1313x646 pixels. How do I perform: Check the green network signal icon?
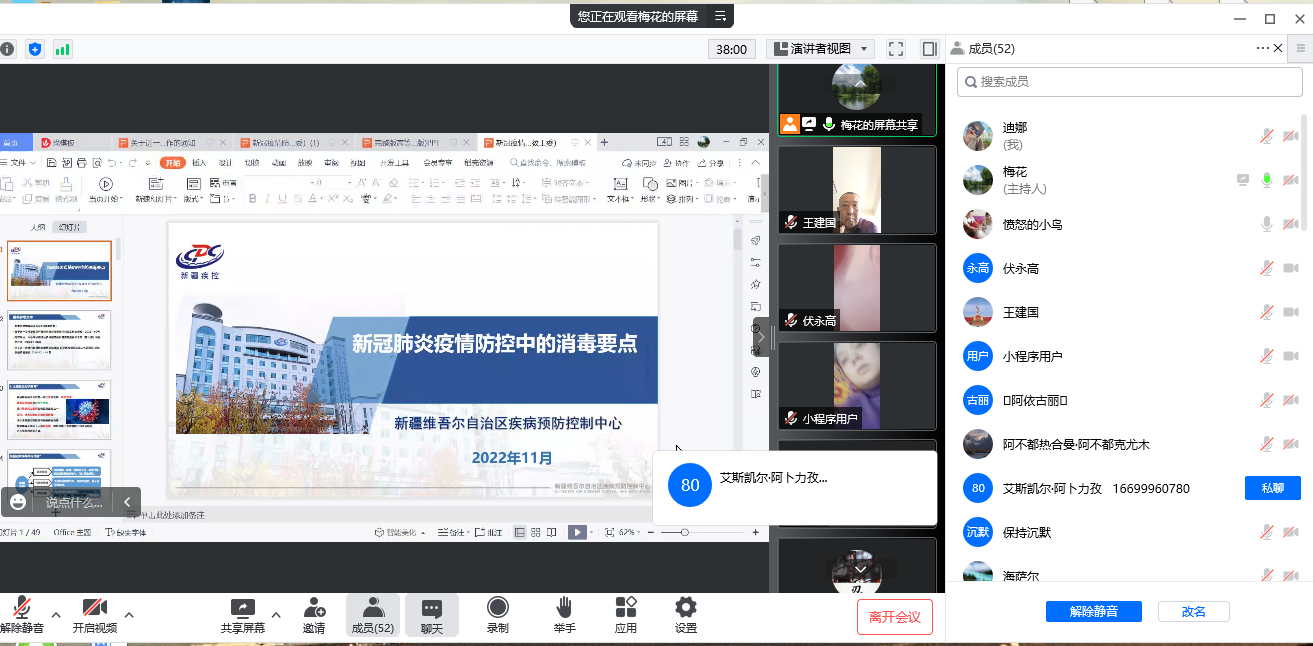[x=62, y=49]
